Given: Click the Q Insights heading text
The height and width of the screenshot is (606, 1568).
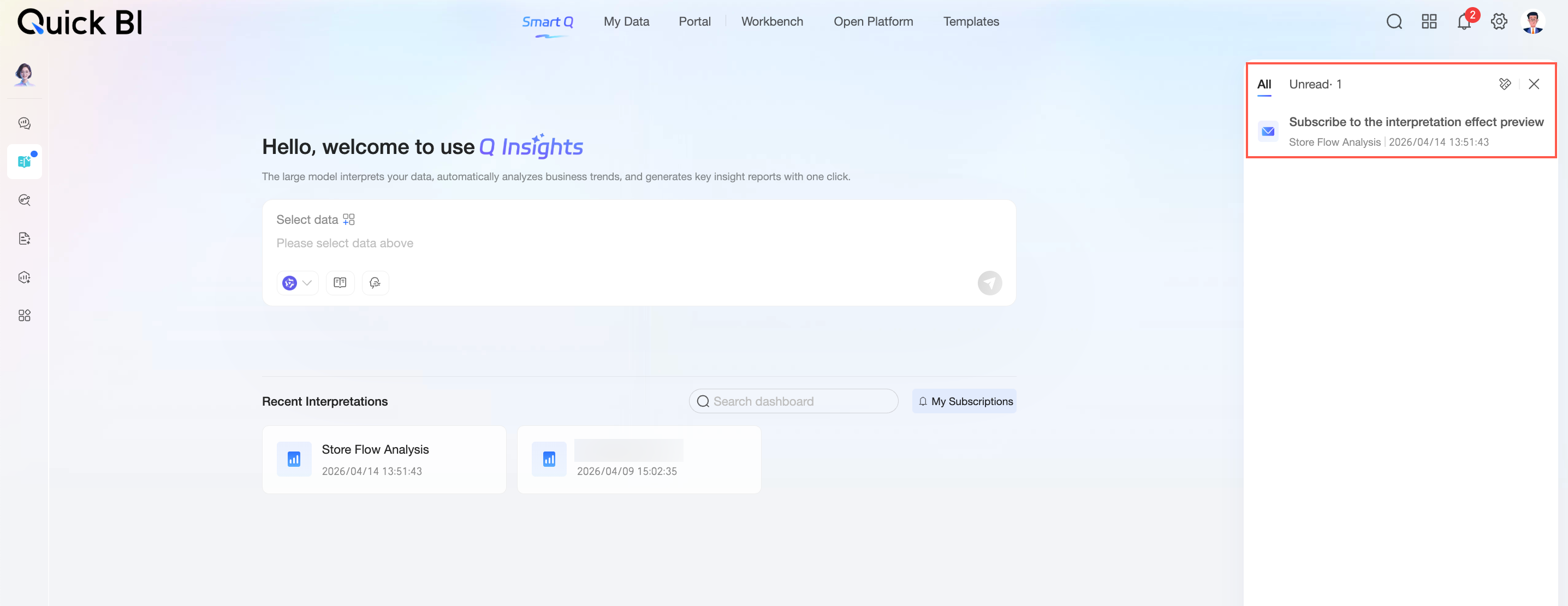Looking at the screenshot, I should (x=531, y=147).
